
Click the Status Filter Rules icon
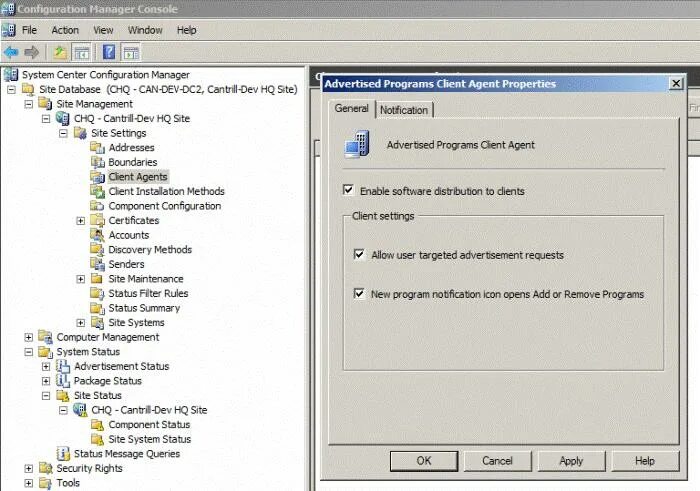tap(97, 293)
